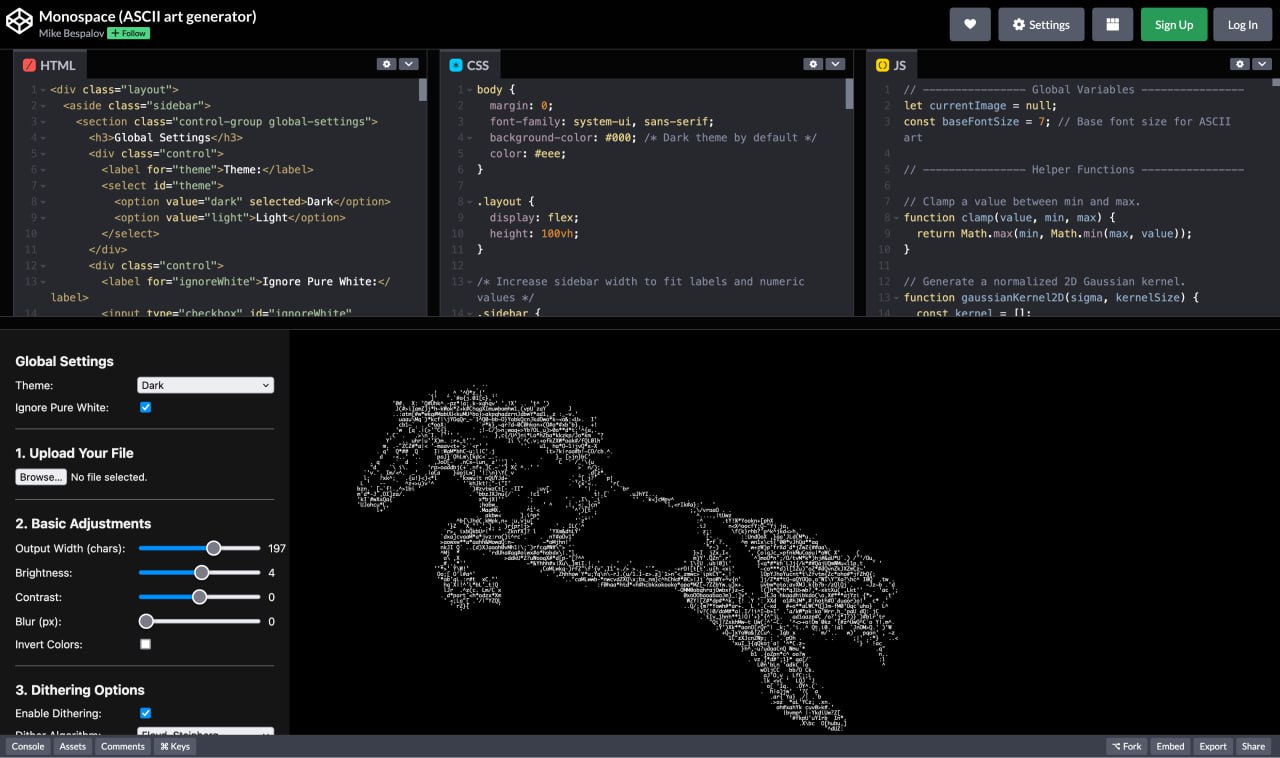Image resolution: width=1280 pixels, height=758 pixels.
Task: Open the Assets panel
Action: (73, 746)
